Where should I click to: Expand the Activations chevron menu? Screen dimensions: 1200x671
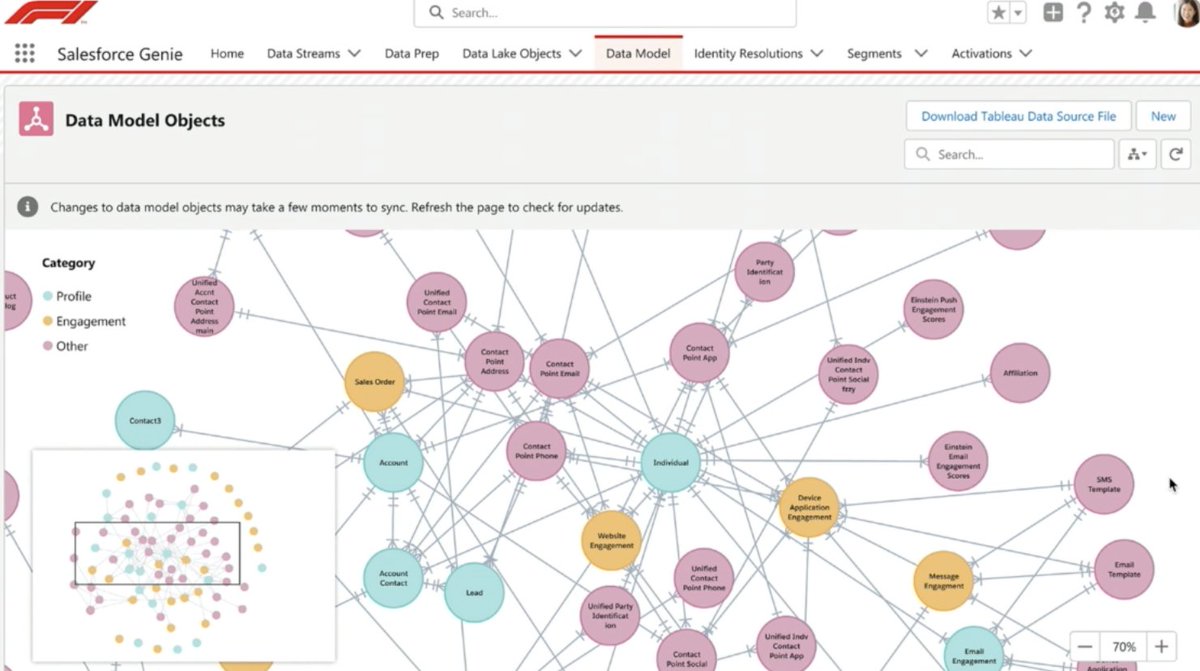pyautogui.click(x=1025, y=53)
